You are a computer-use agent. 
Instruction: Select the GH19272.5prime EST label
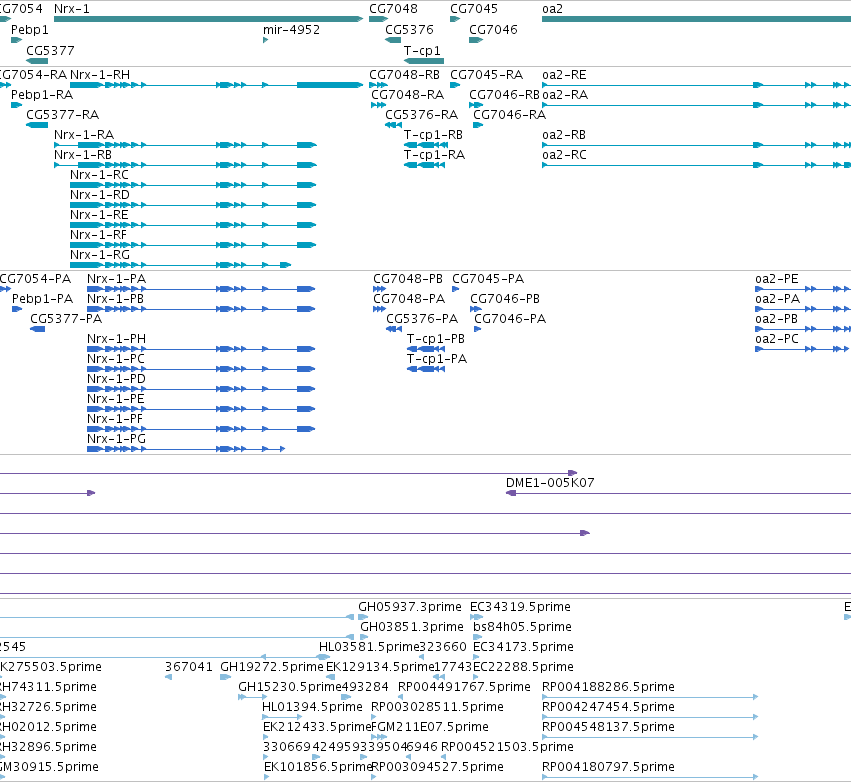pyautogui.click(x=272, y=667)
